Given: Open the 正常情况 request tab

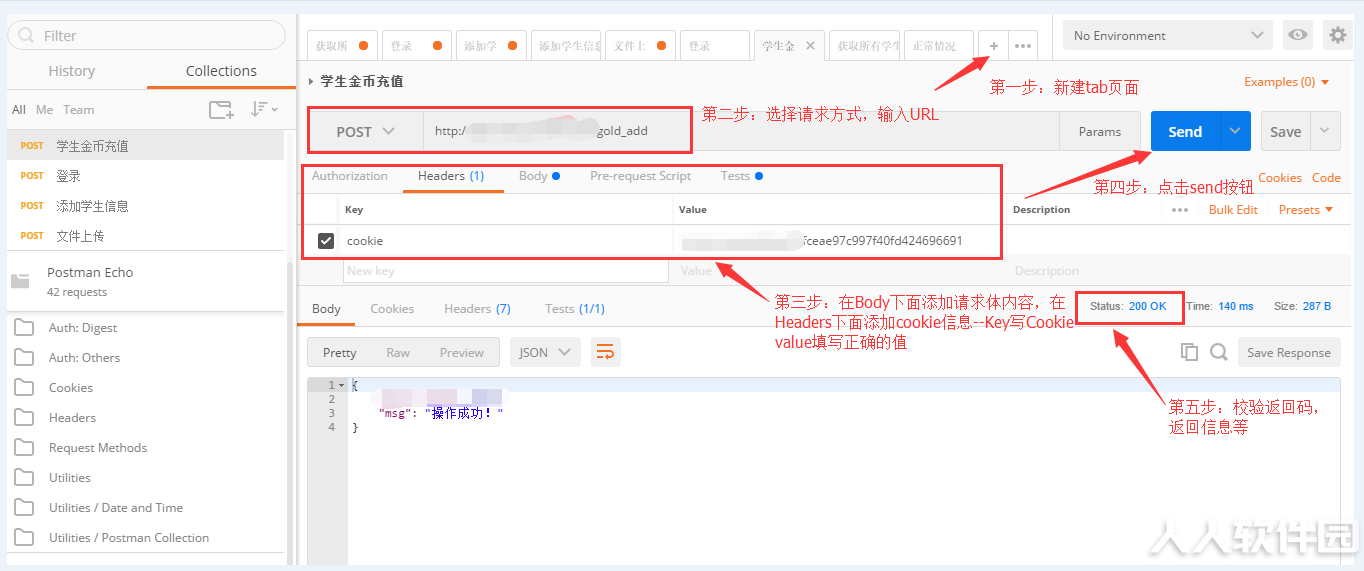Looking at the screenshot, I should point(938,46).
